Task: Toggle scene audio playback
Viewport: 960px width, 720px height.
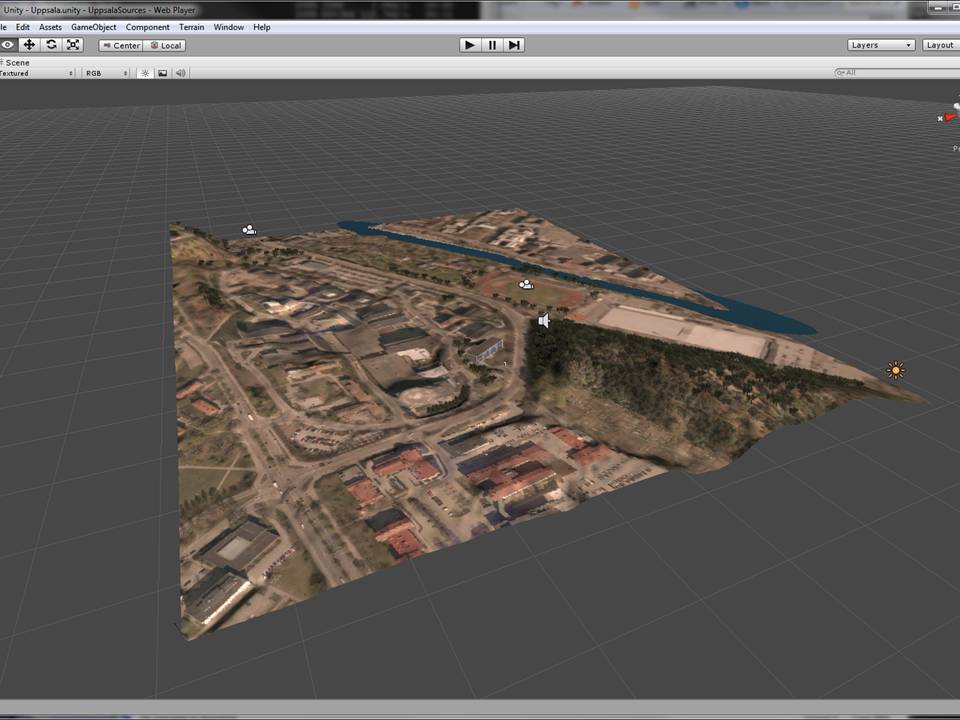Action: tap(181, 73)
